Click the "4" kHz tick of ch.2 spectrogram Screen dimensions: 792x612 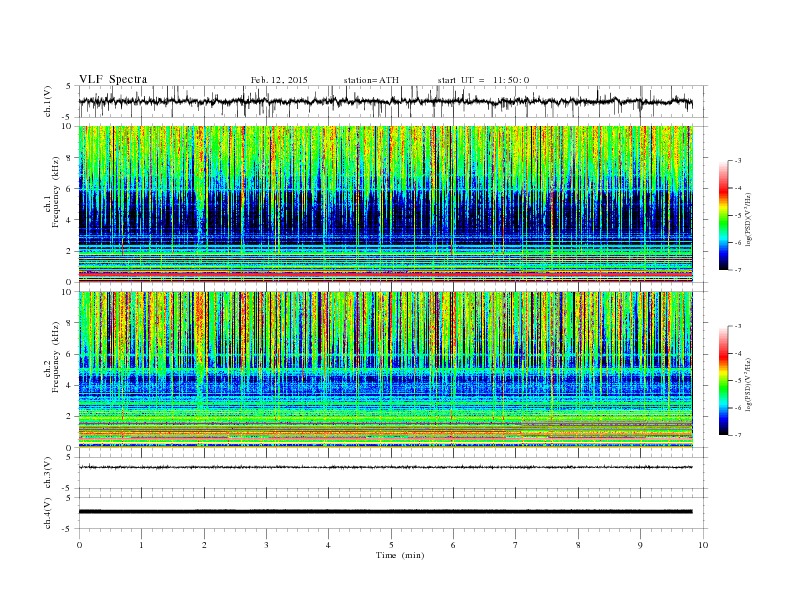(x=69, y=385)
